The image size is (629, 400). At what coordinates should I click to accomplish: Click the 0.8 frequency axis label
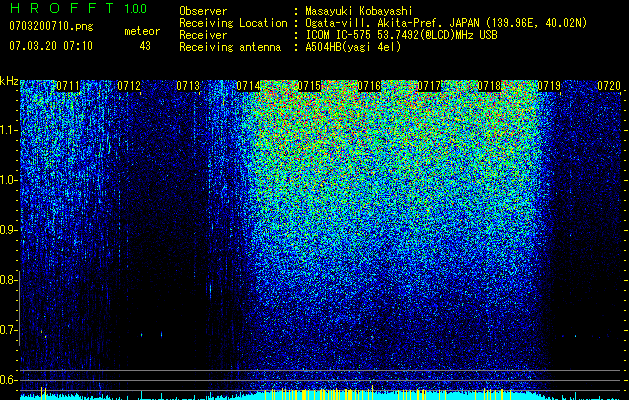pos(7,280)
